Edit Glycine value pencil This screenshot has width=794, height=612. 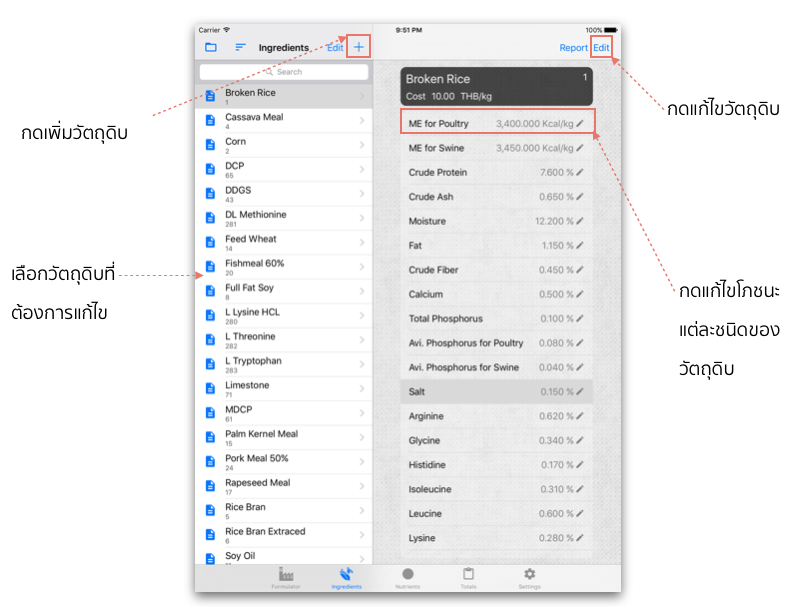pyautogui.click(x=580, y=440)
